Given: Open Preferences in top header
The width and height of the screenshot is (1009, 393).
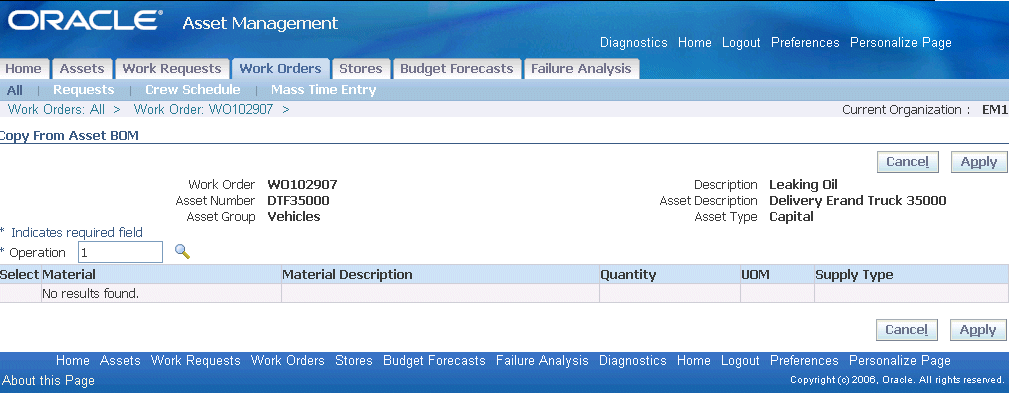Looking at the screenshot, I should [805, 42].
